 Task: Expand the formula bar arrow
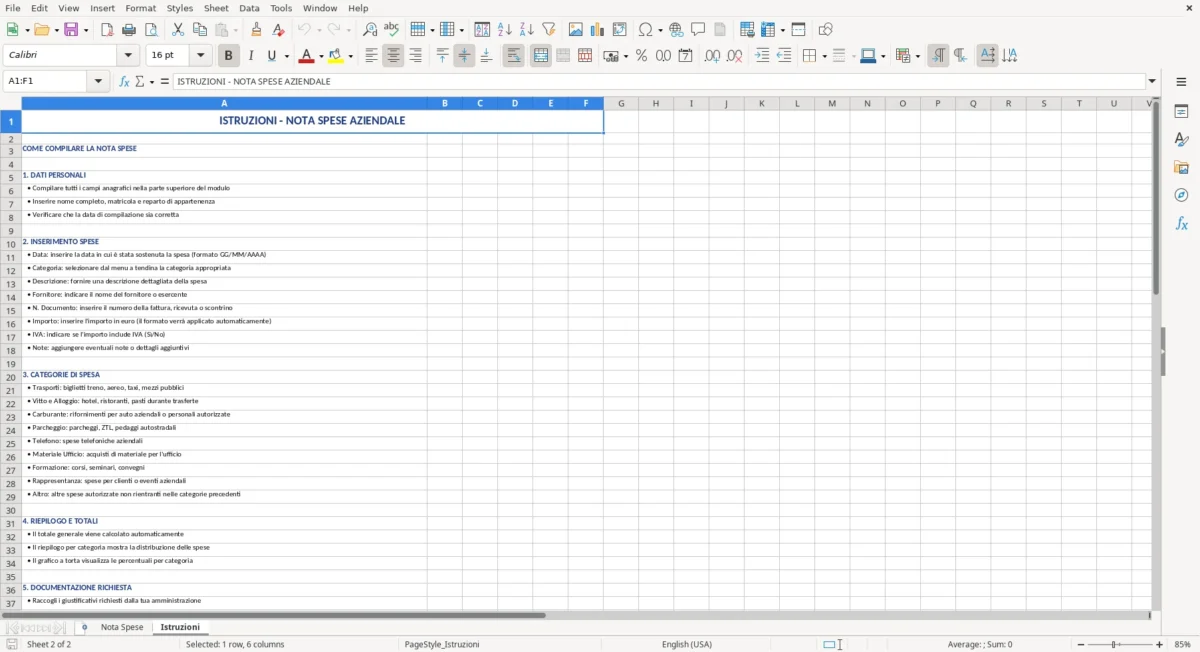click(1153, 81)
